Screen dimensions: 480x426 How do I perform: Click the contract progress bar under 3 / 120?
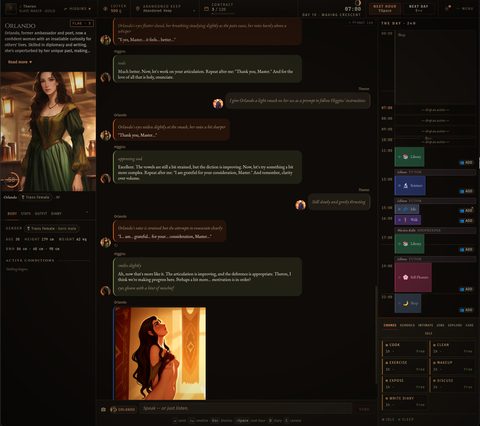(223, 14)
